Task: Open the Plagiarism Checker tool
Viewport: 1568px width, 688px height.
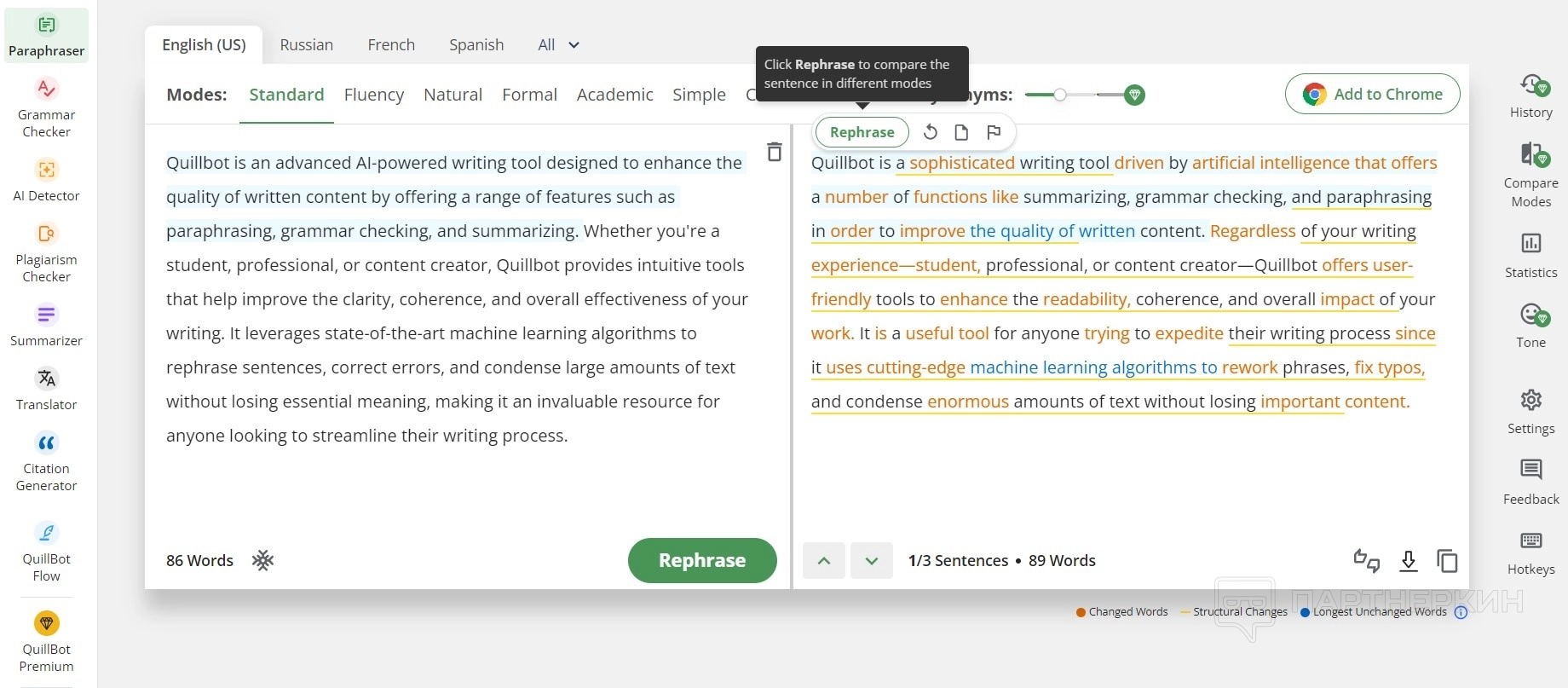Action: 46,252
